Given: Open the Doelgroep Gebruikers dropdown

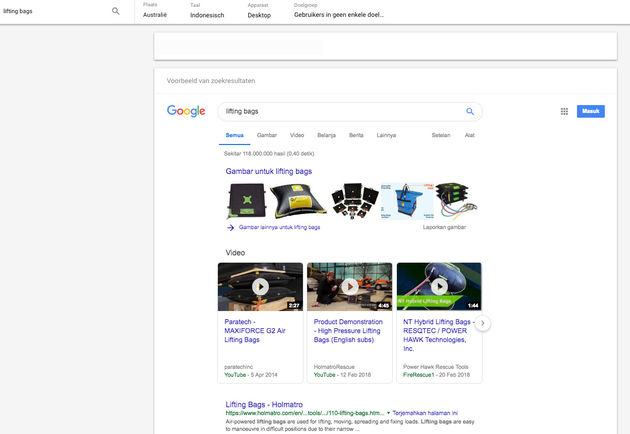Looking at the screenshot, I should coord(339,11).
